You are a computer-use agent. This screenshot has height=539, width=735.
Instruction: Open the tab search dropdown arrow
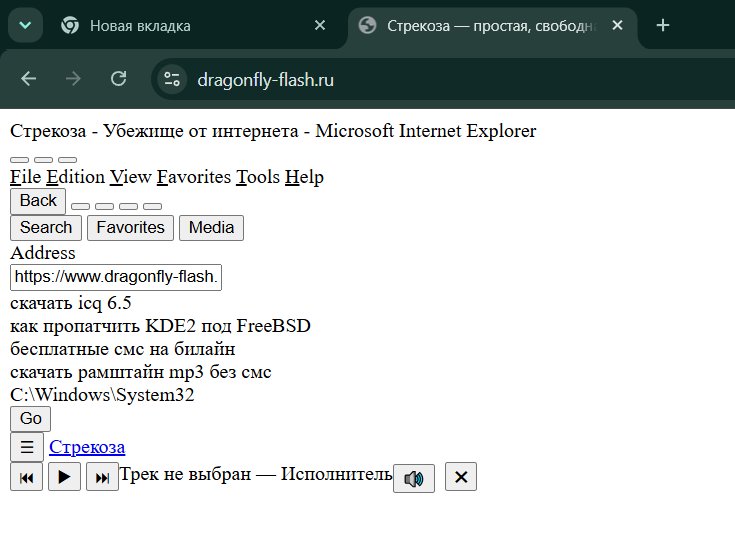pos(25,25)
